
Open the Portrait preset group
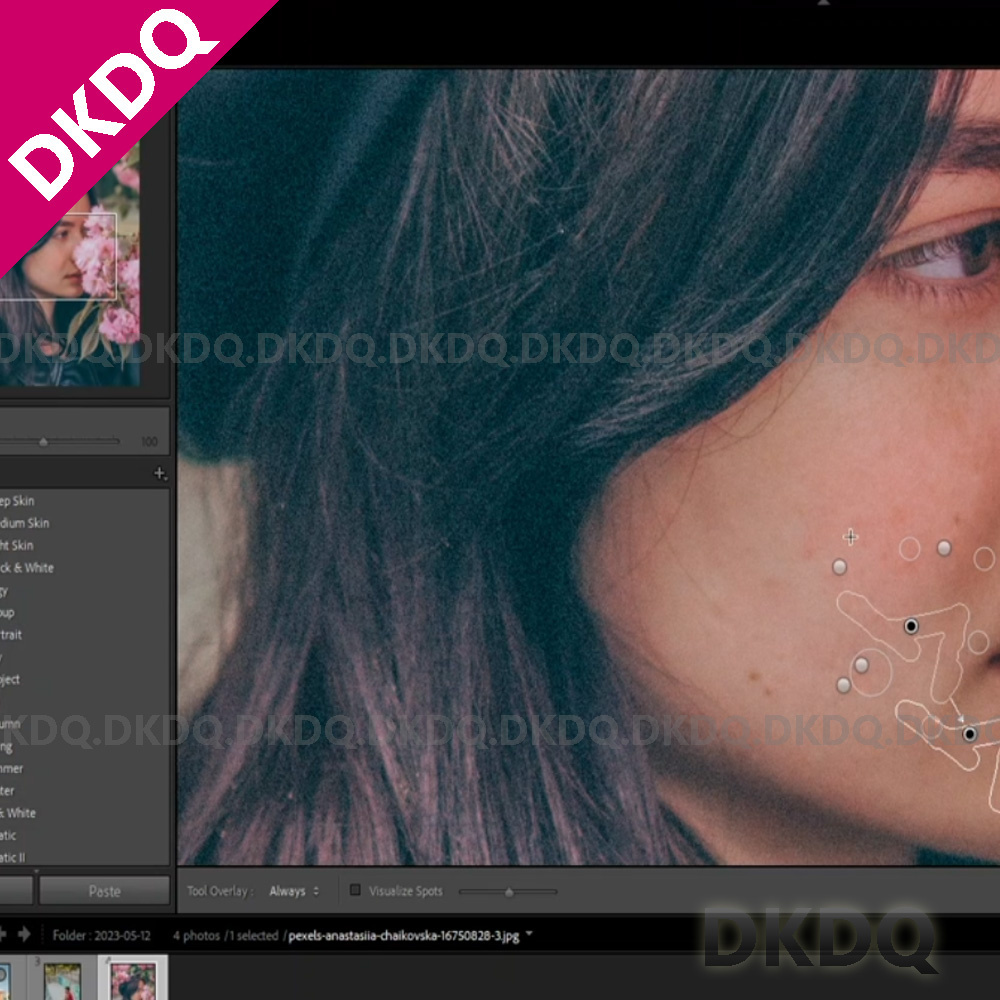12,635
